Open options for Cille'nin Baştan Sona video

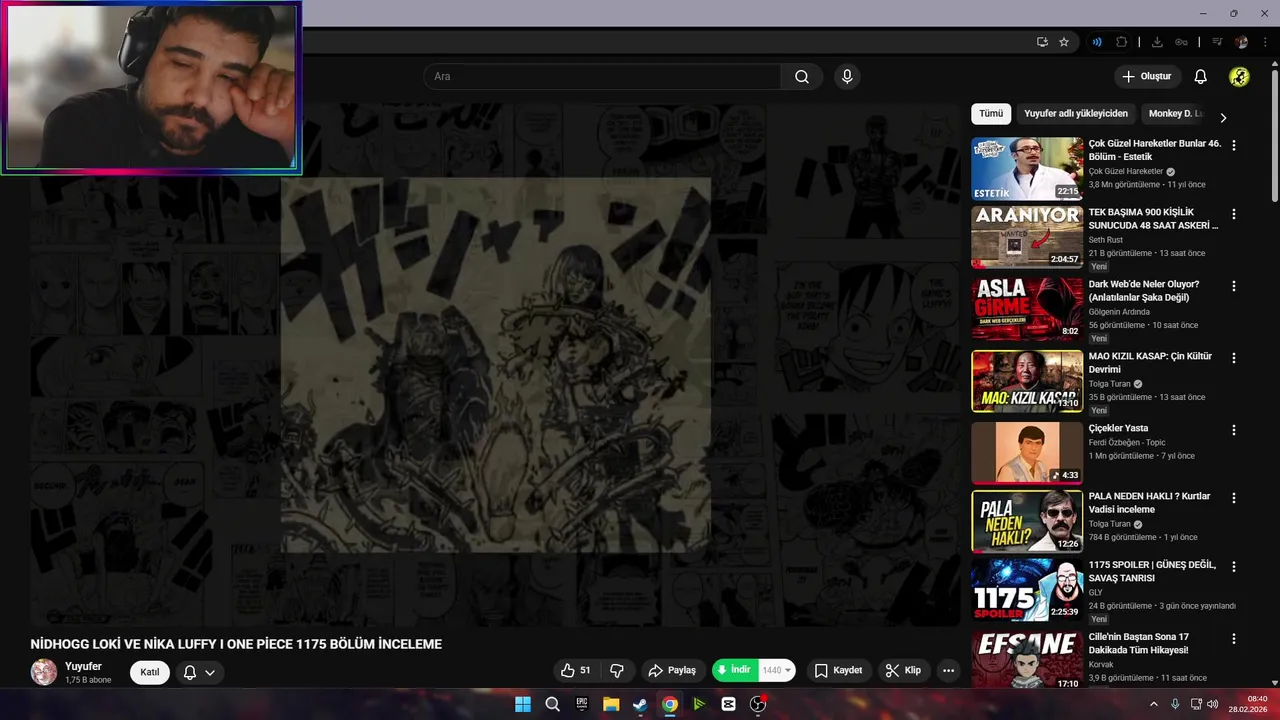click(1233, 638)
